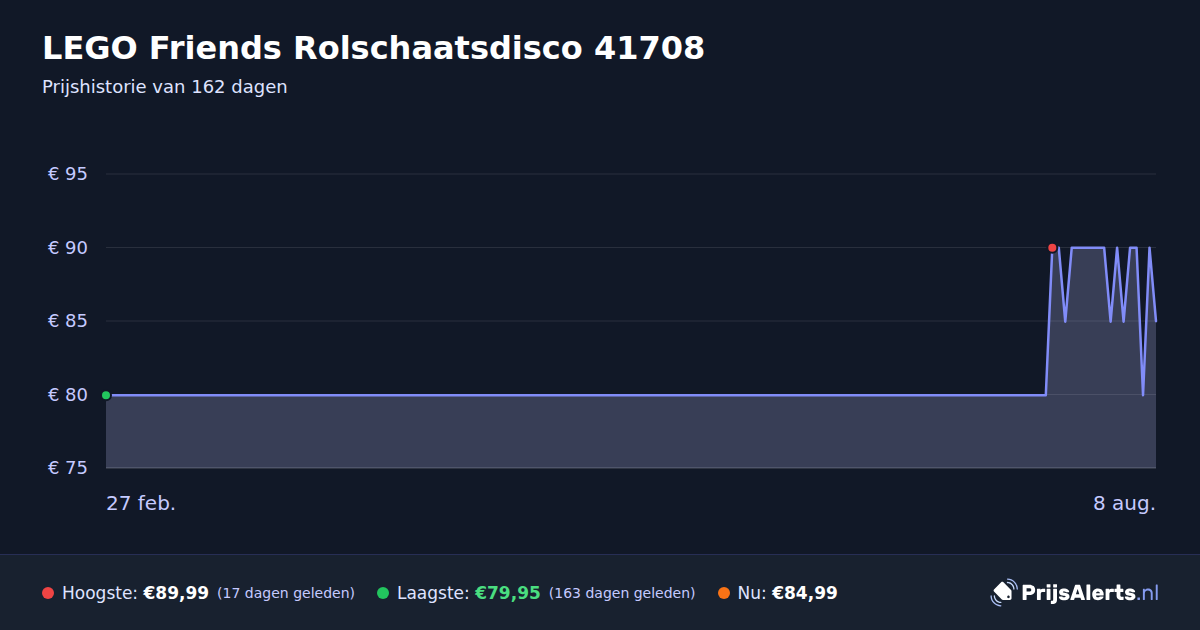Image resolution: width=1200 pixels, height=630 pixels.
Task: Click the 163 dagen geleden note
Action: pos(622,594)
